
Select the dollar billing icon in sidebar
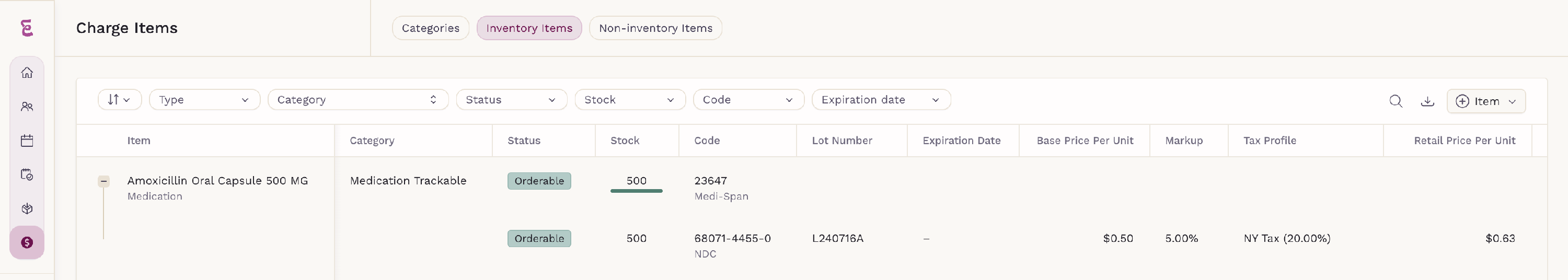[27, 243]
